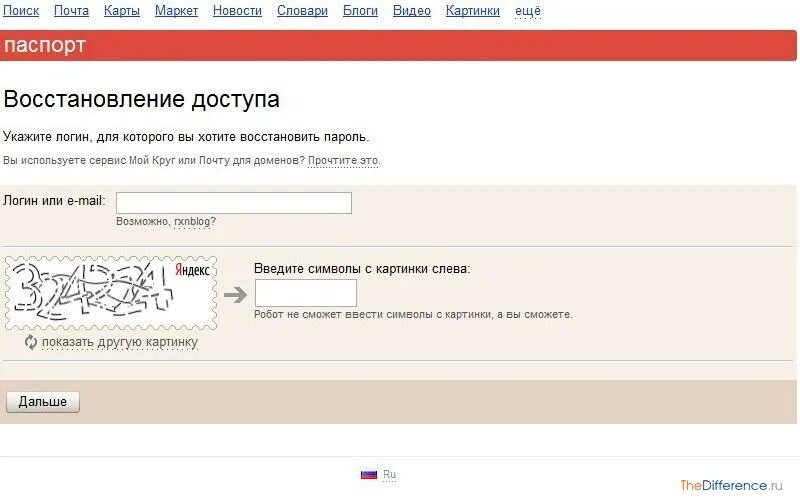Focus the captcha symbols input field
Viewport: 800px width, 503px height.
pyautogui.click(x=306, y=293)
